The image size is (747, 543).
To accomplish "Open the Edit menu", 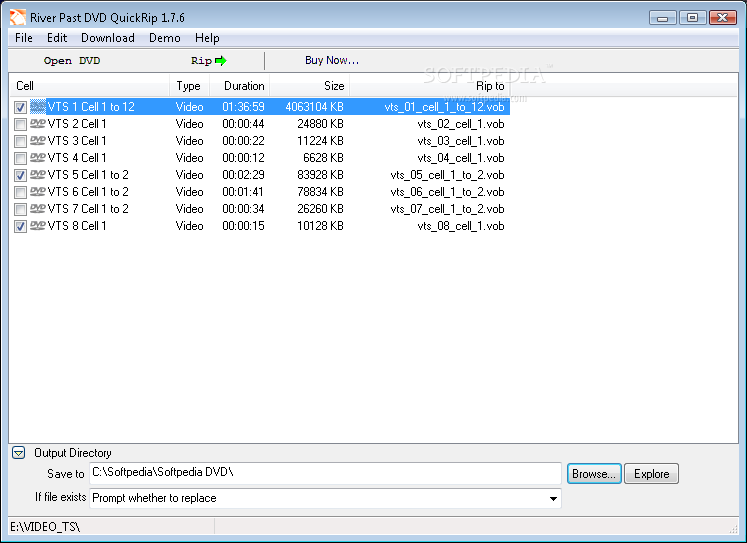I will [x=57, y=38].
